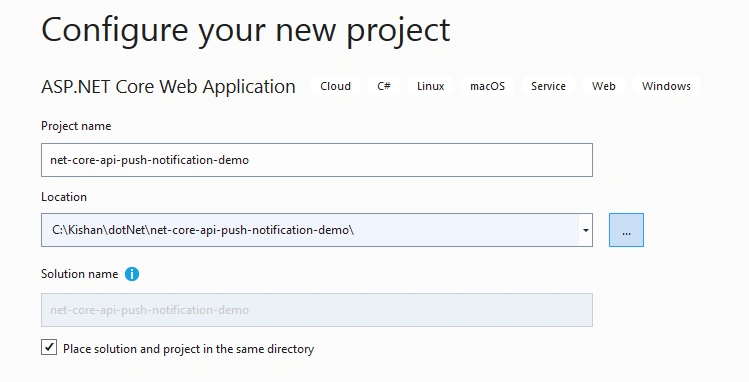Click the browse (...) button for Location
This screenshot has width=749, height=382.
click(x=626, y=230)
